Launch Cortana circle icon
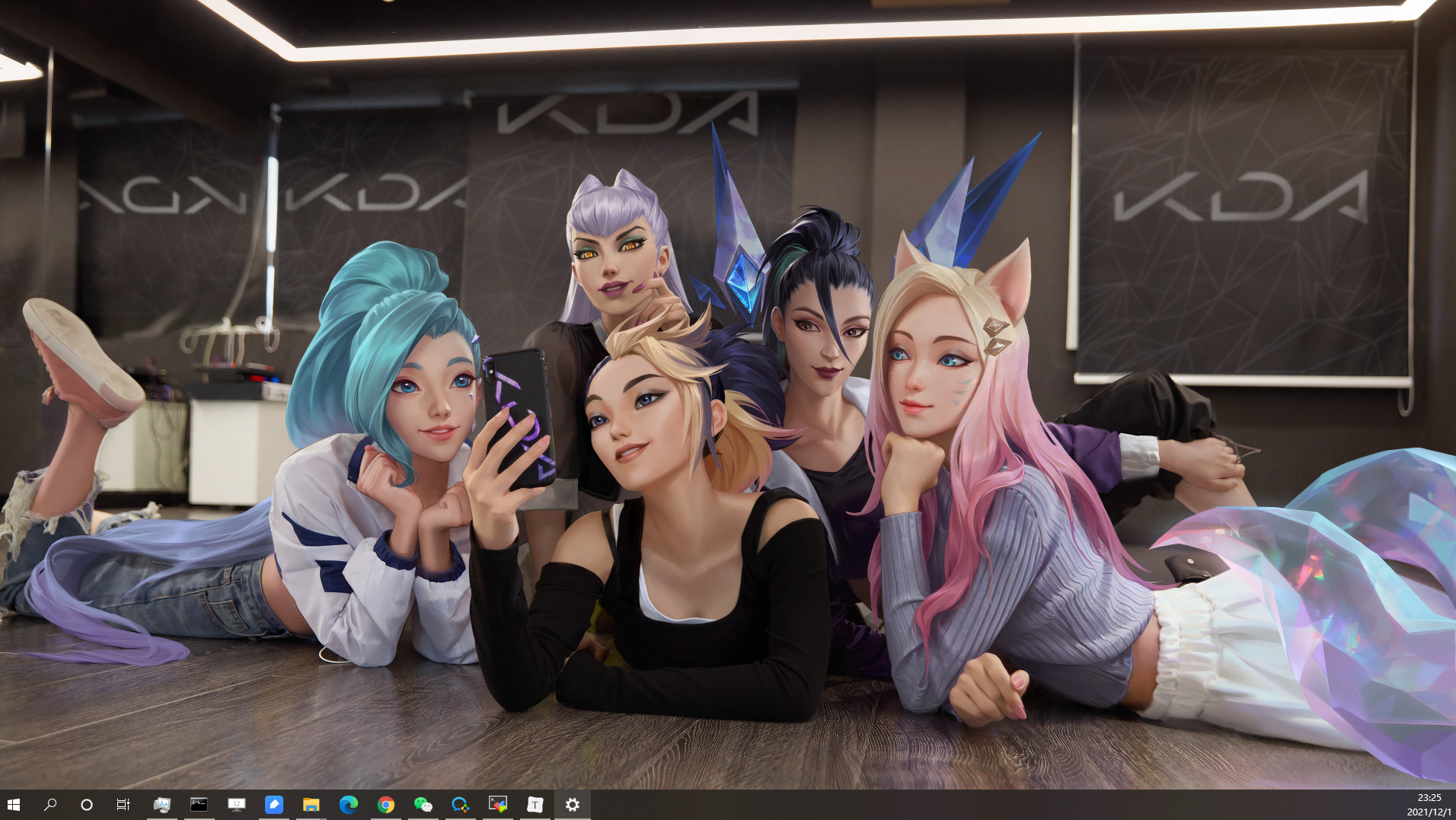Image resolution: width=1456 pixels, height=820 pixels. (x=87, y=804)
